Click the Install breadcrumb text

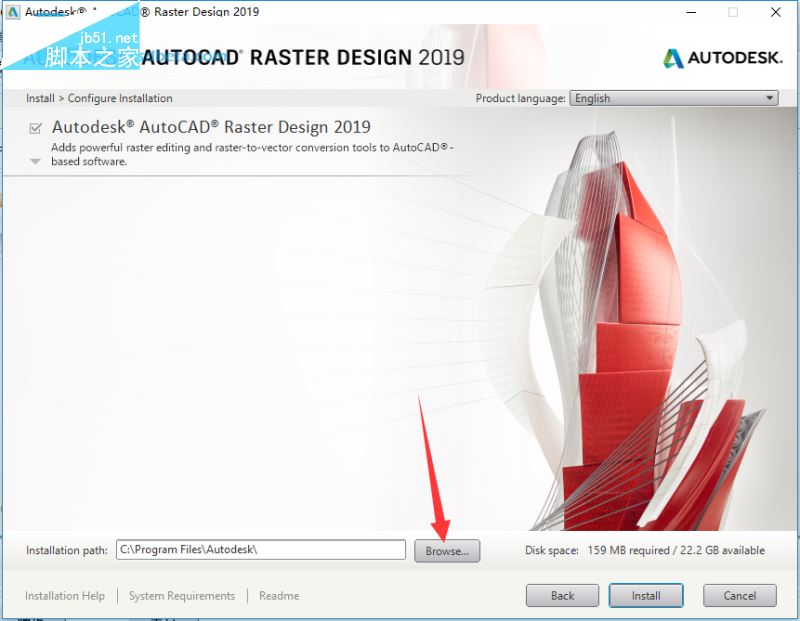[x=40, y=98]
